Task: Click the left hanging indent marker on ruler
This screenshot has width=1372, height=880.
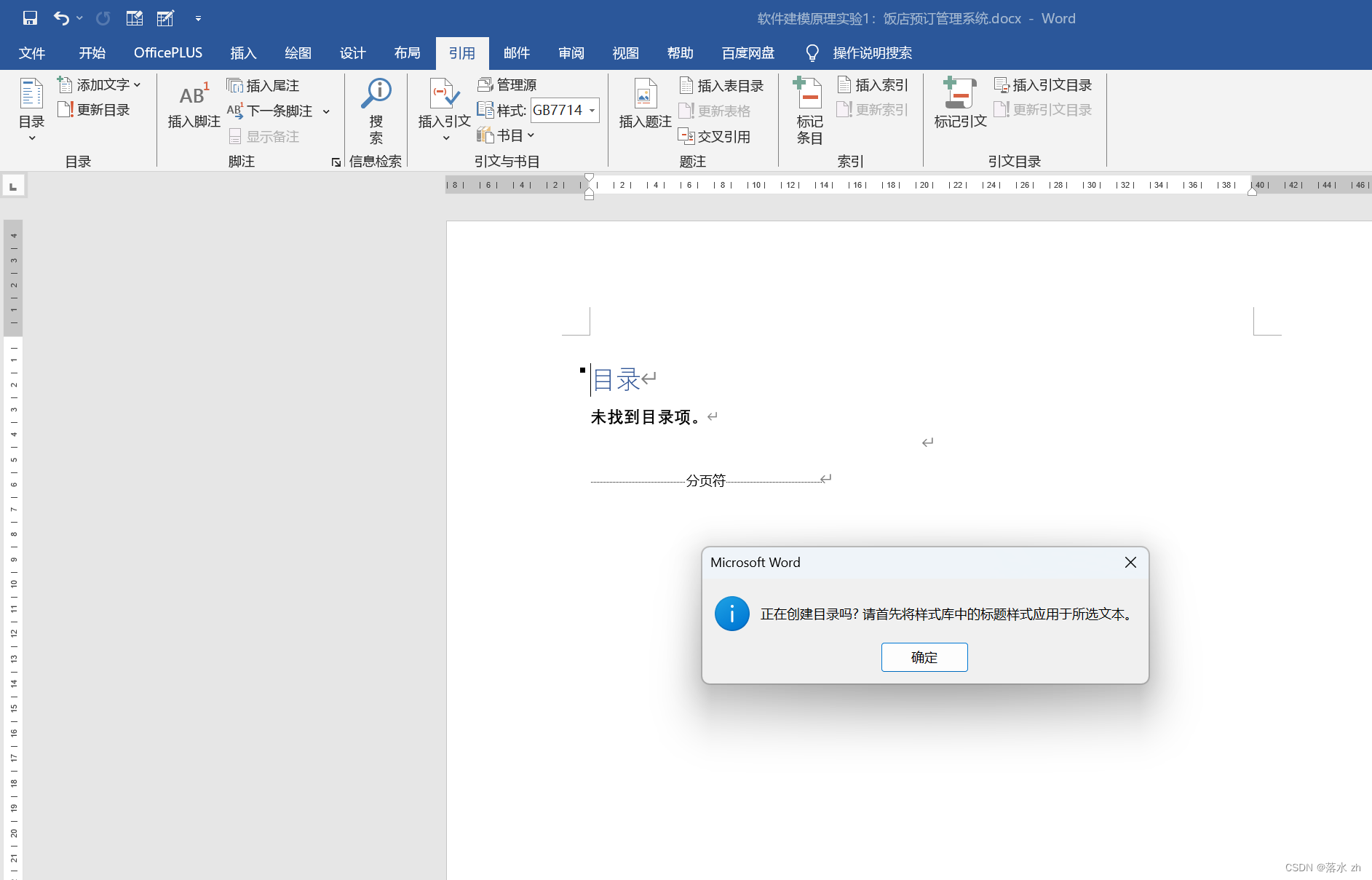Action: click(x=589, y=192)
